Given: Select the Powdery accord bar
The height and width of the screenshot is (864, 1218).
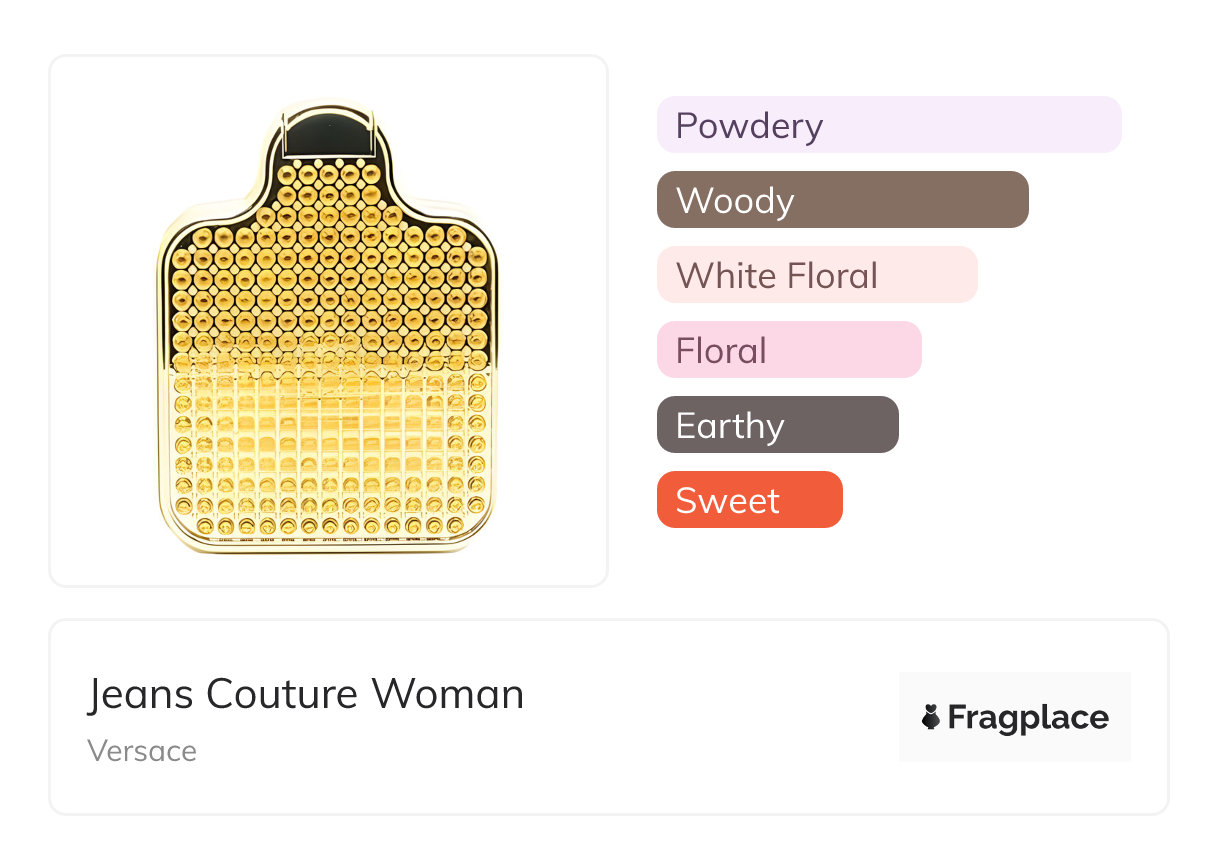Looking at the screenshot, I should click(x=888, y=125).
